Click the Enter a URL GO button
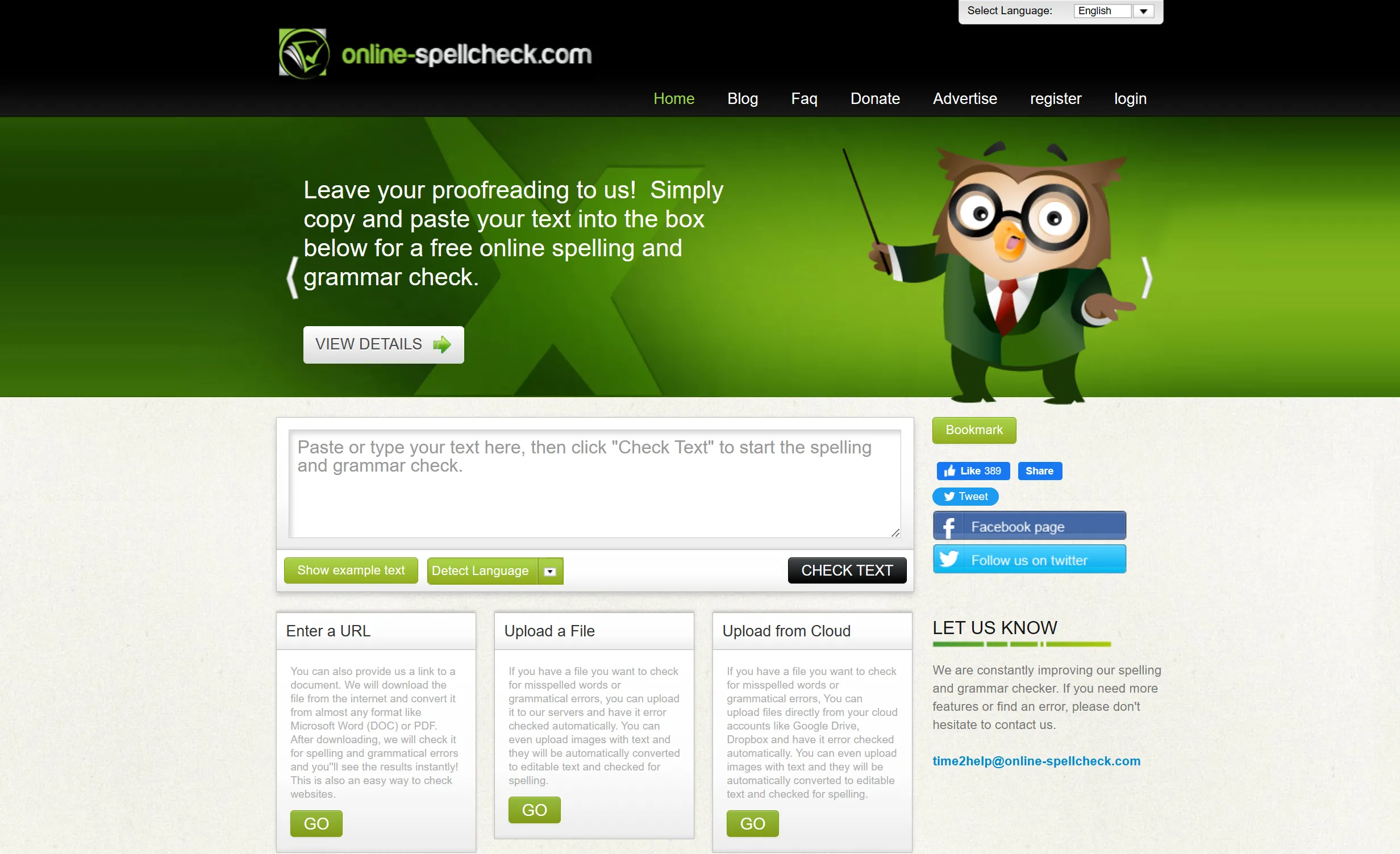Screen dimensions: 1400x854 pyautogui.click(x=316, y=822)
